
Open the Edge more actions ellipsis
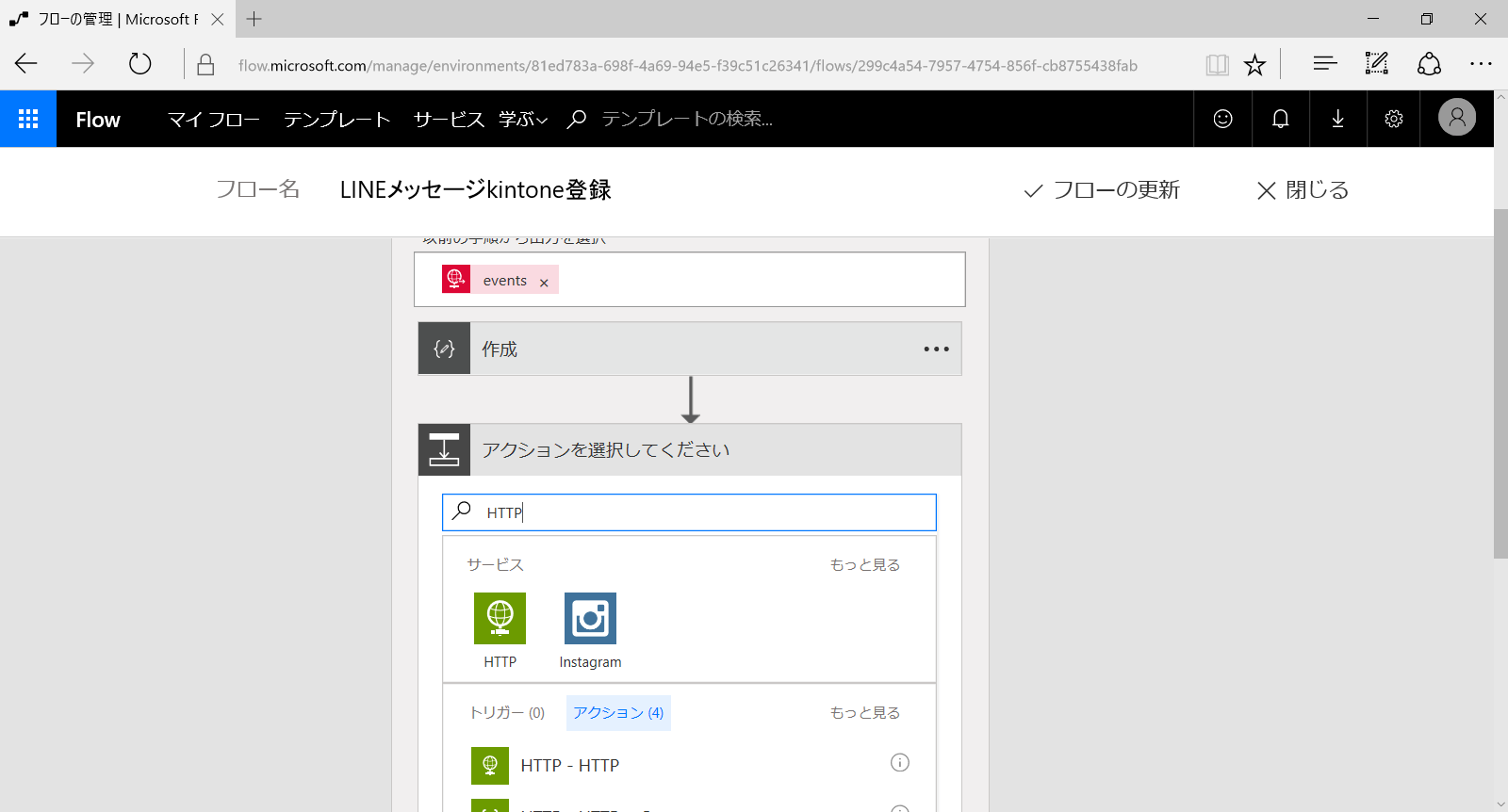pos(1481,64)
